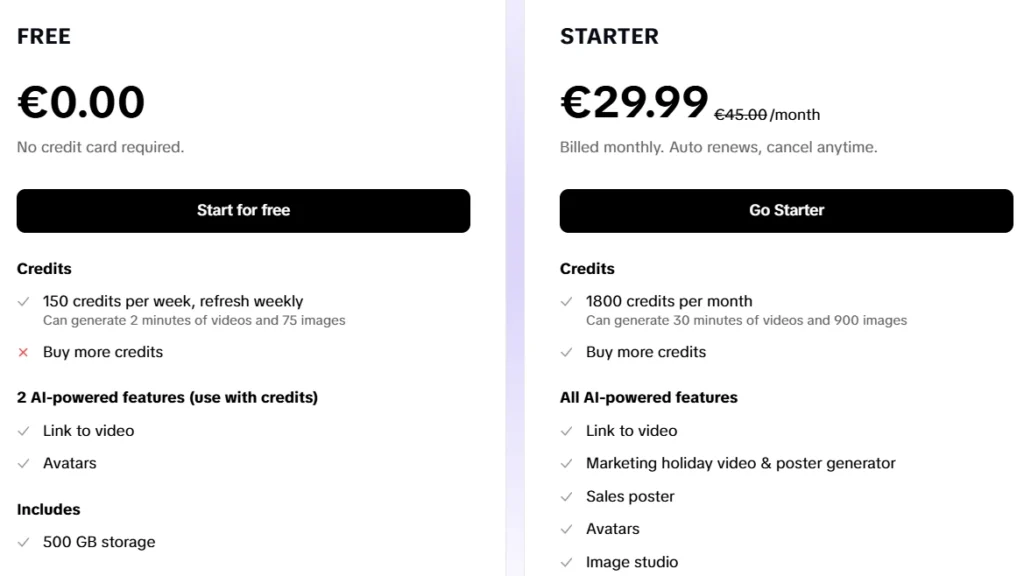This screenshot has width=1024, height=576.
Task: Click checkmark by Starter Link to video
Action: coord(567,431)
